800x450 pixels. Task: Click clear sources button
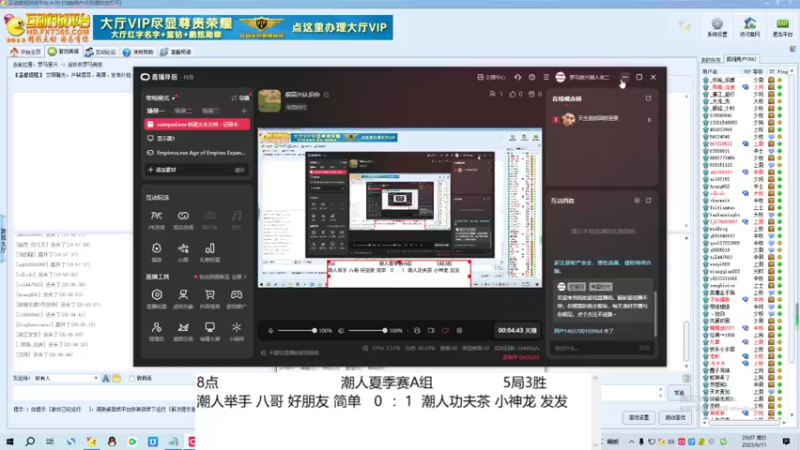[x=239, y=170]
